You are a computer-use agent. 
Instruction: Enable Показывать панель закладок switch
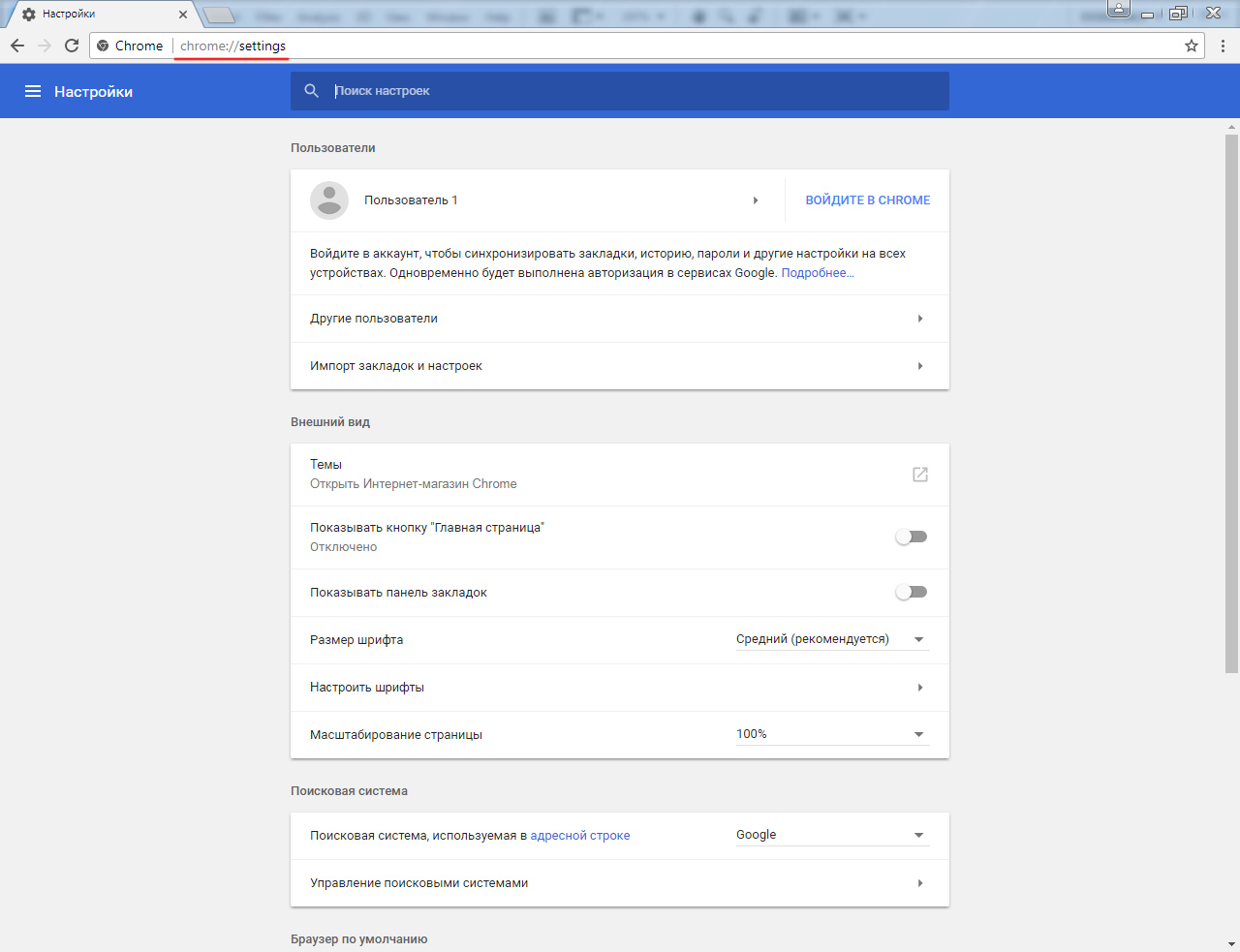911,592
